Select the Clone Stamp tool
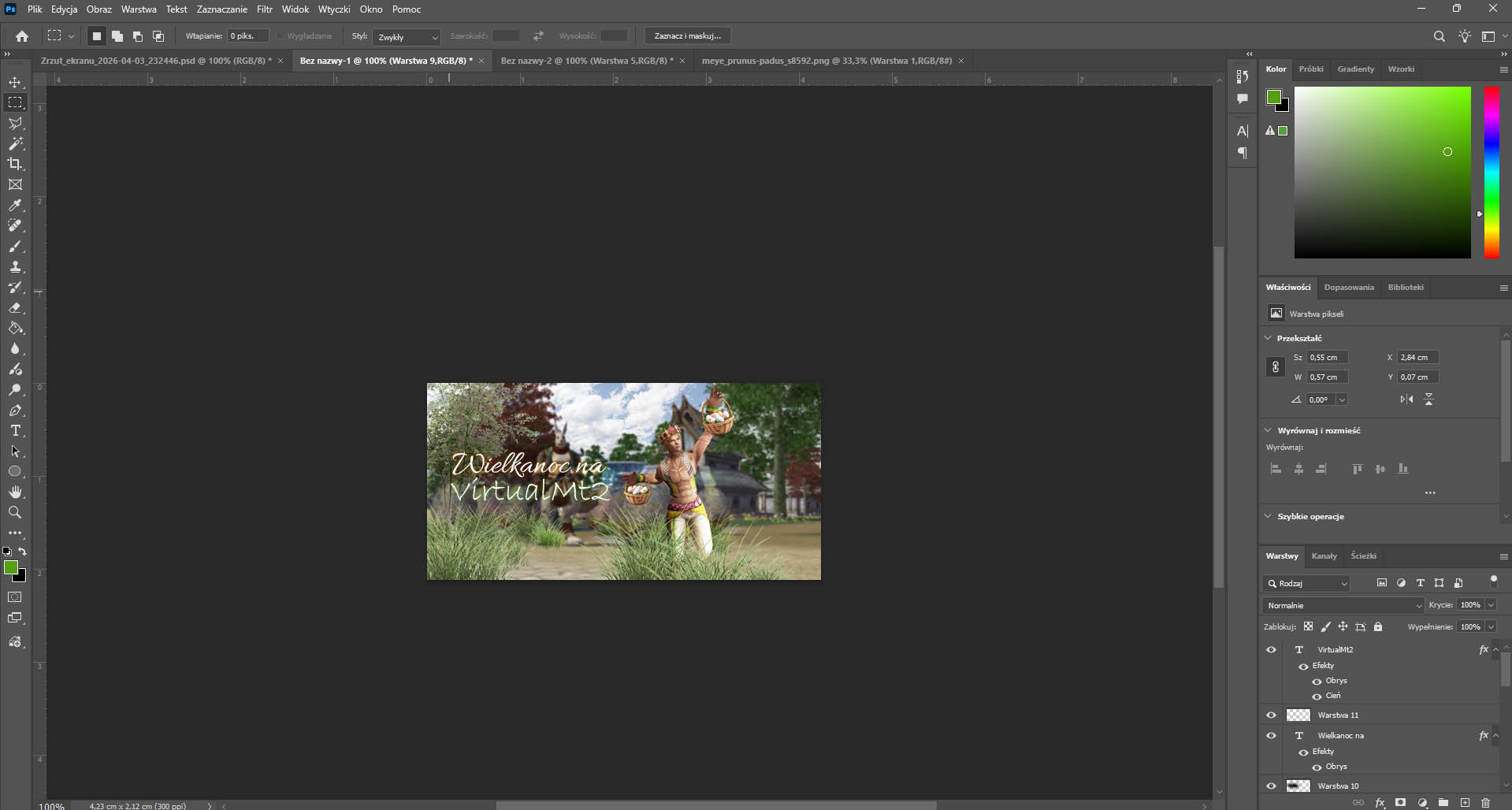Screen dimensions: 1512x810 coord(15,267)
